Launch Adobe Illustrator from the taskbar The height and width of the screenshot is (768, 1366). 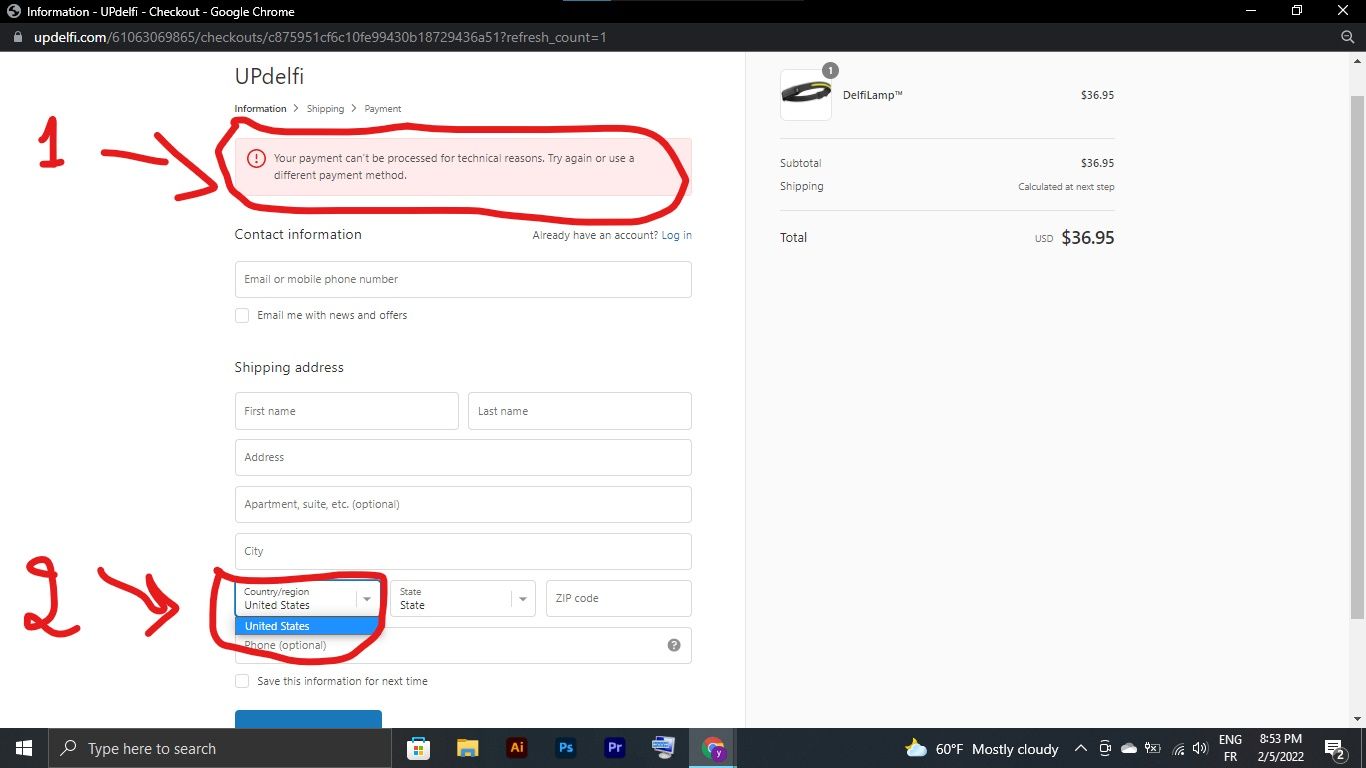(x=517, y=748)
